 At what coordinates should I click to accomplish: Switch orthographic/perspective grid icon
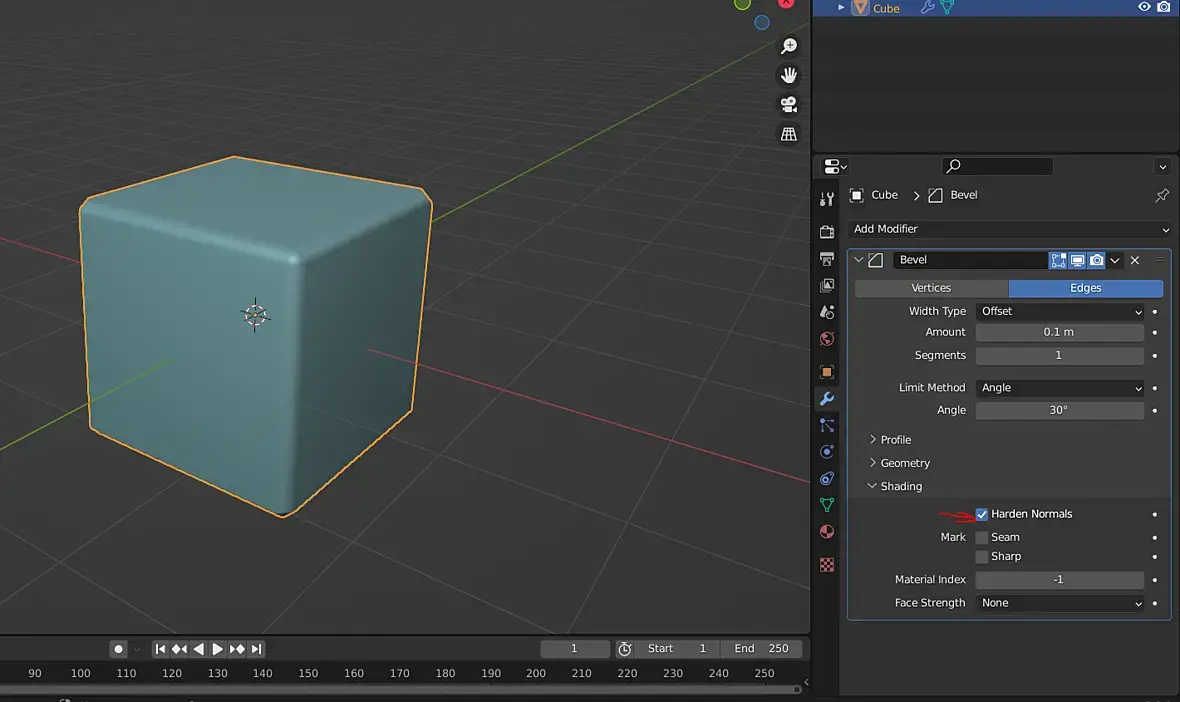click(x=789, y=134)
